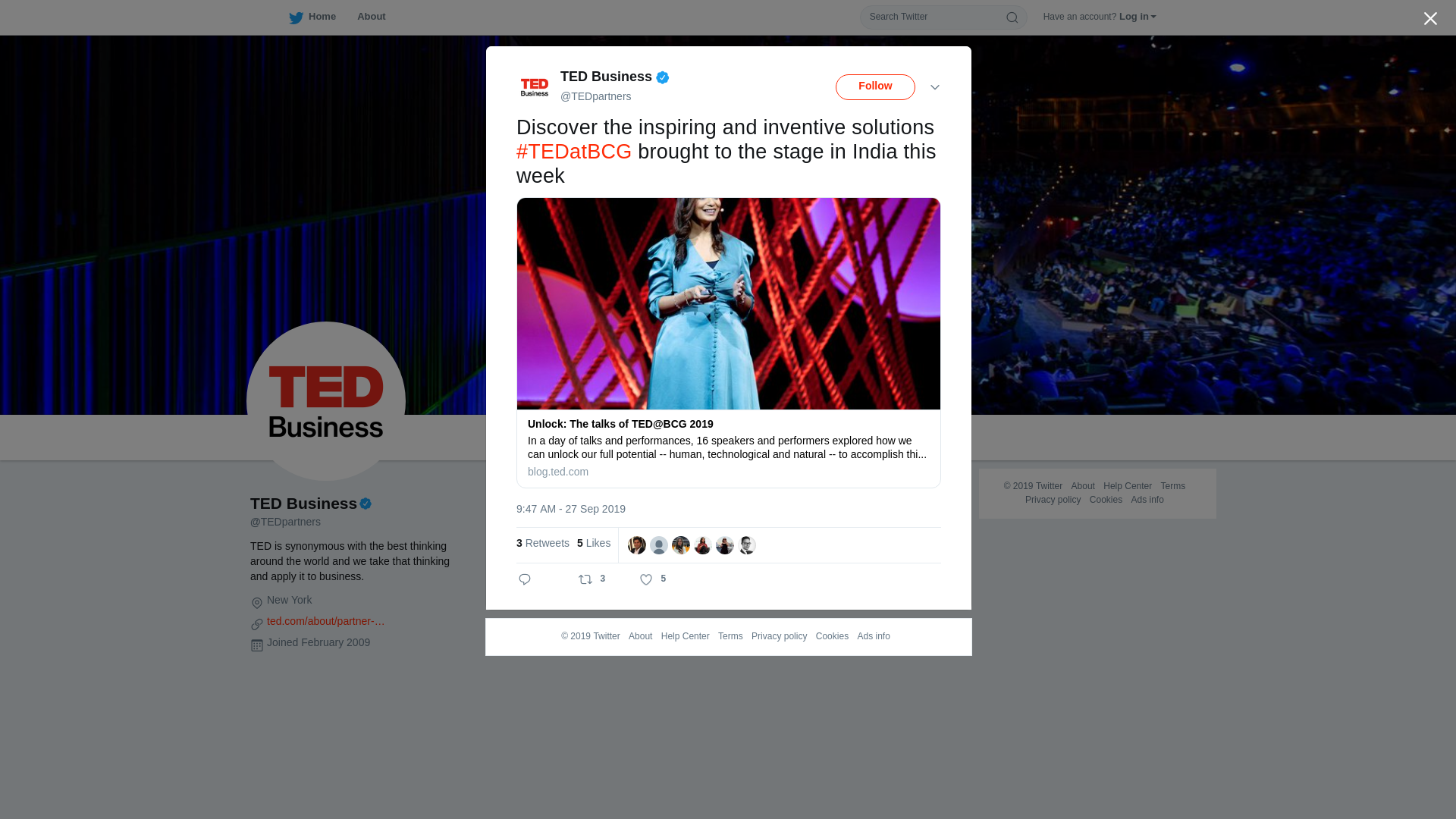
Task: Open the #TEDatBCG hashtag link
Action: (x=574, y=152)
